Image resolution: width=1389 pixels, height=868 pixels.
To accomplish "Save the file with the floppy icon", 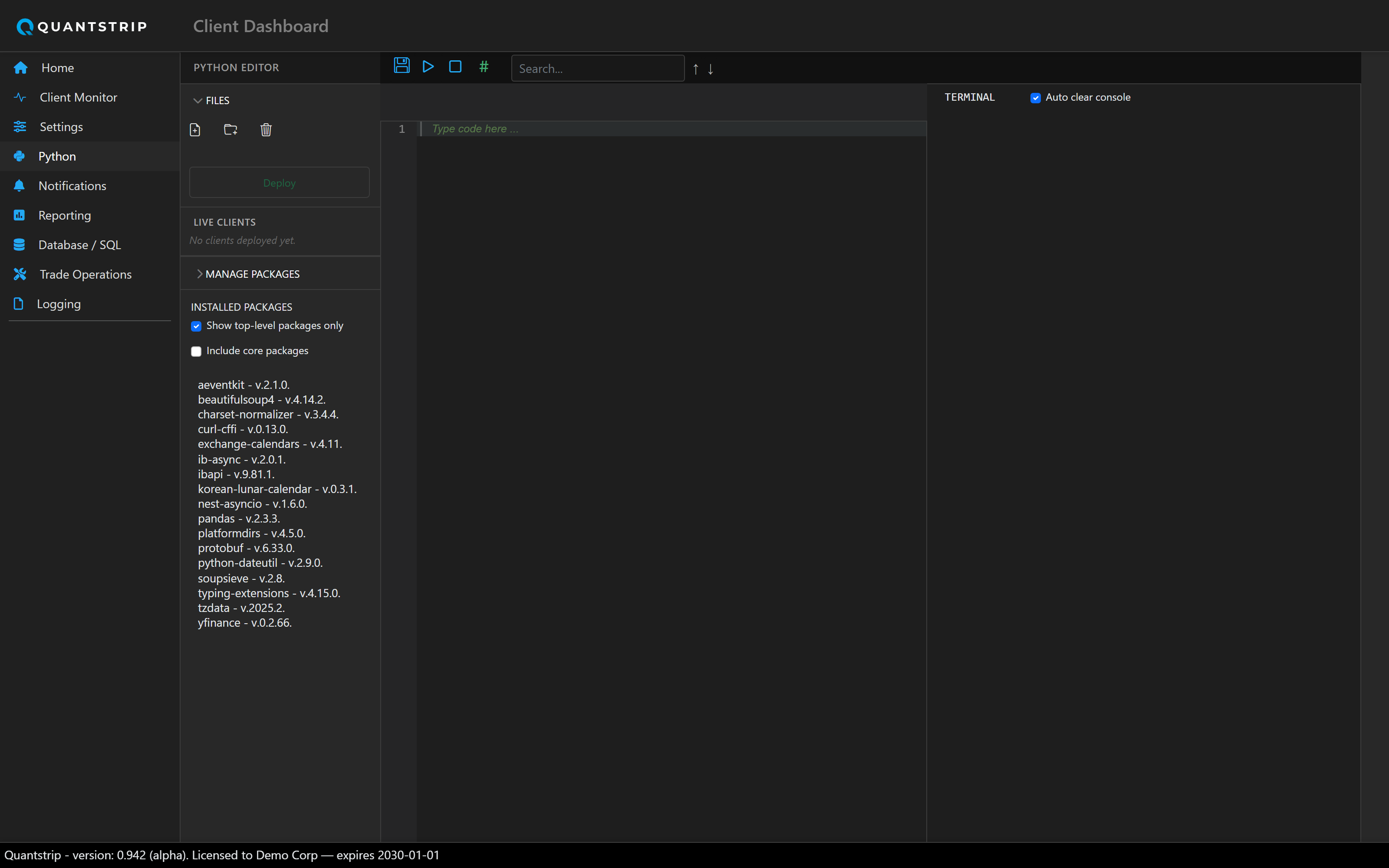I will (402, 66).
